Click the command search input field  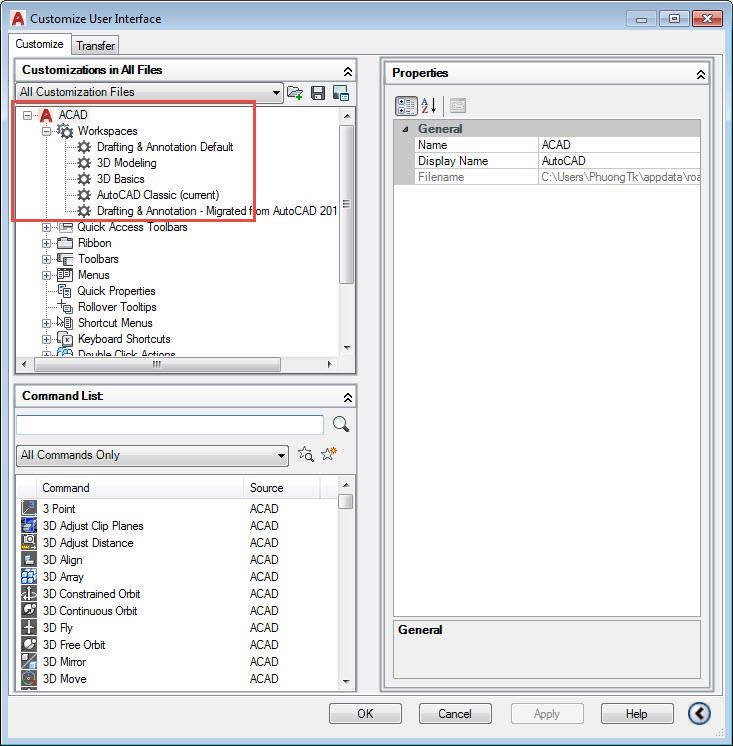170,424
